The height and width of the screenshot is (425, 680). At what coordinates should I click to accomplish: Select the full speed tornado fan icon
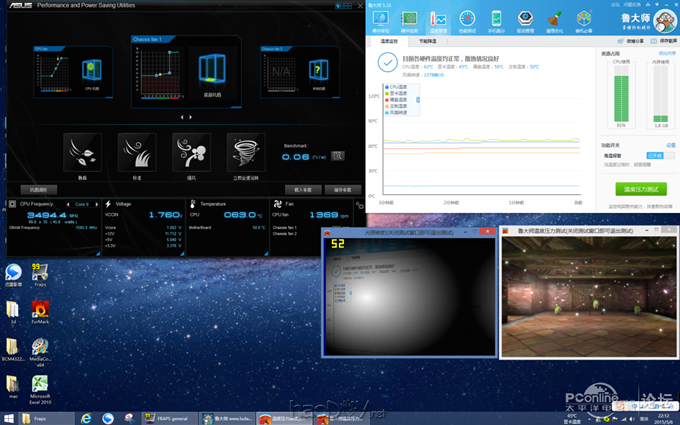tap(246, 152)
